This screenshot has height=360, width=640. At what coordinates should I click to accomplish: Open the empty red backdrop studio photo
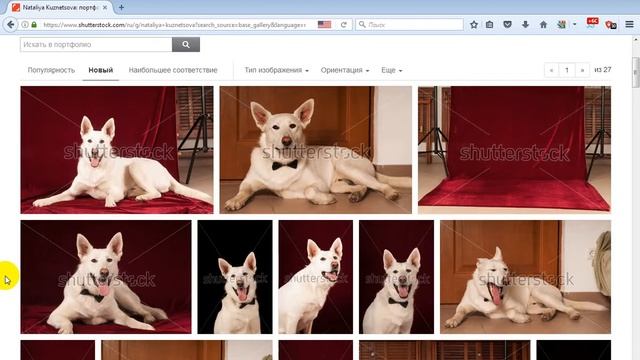(514, 150)
